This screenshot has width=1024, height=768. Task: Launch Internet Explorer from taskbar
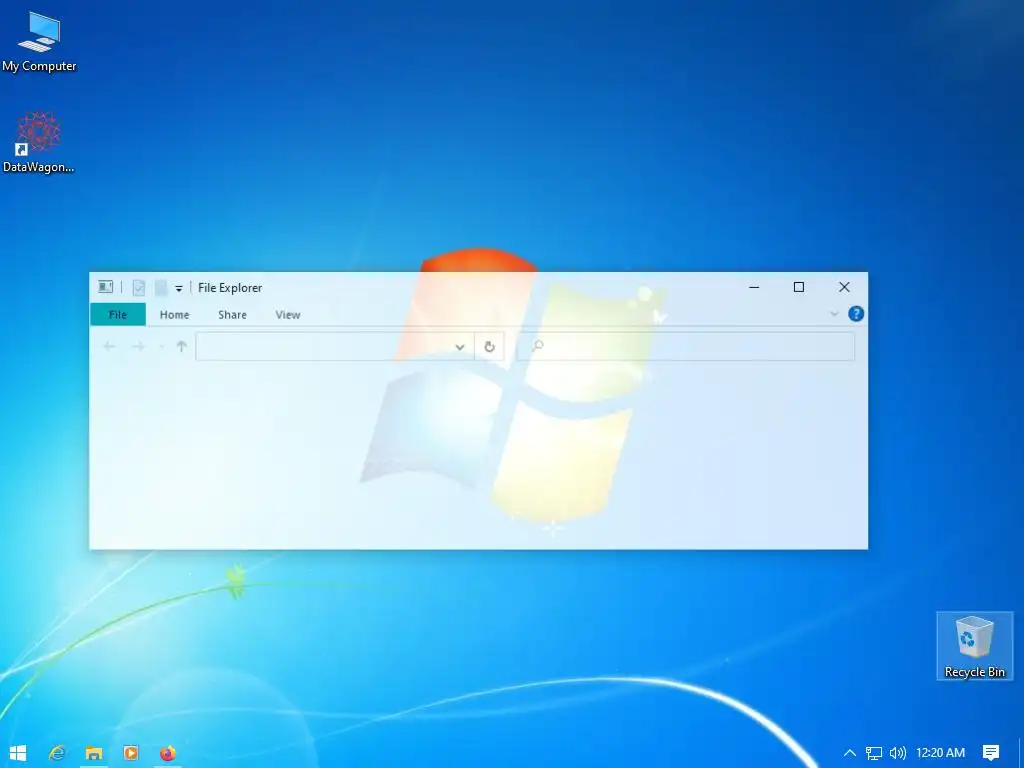[x=57, y=753]
